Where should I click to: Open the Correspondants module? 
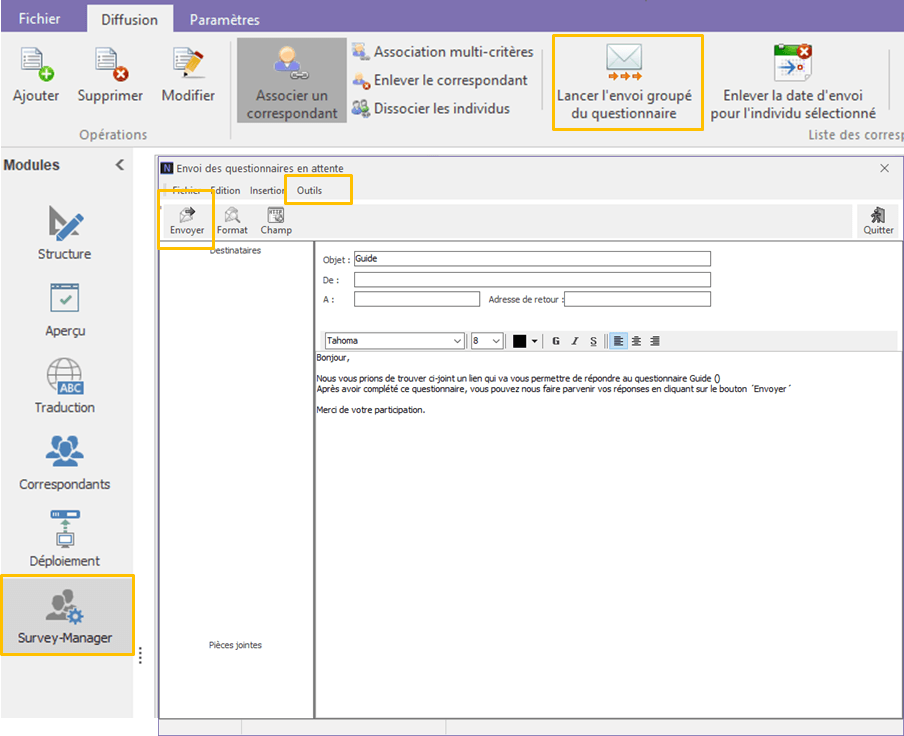[x=65, y=463]
